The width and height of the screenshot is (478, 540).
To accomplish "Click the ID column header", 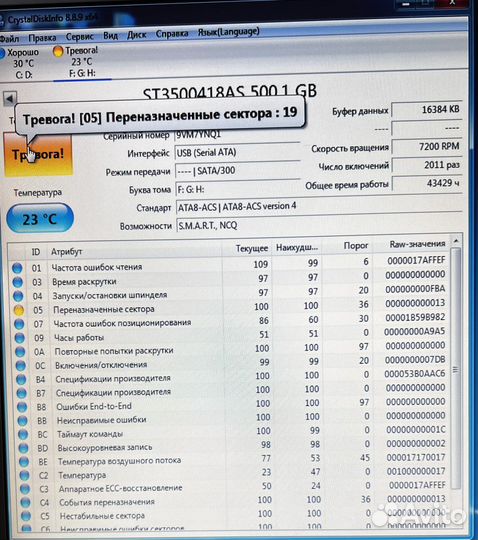I will pos(36,252).
